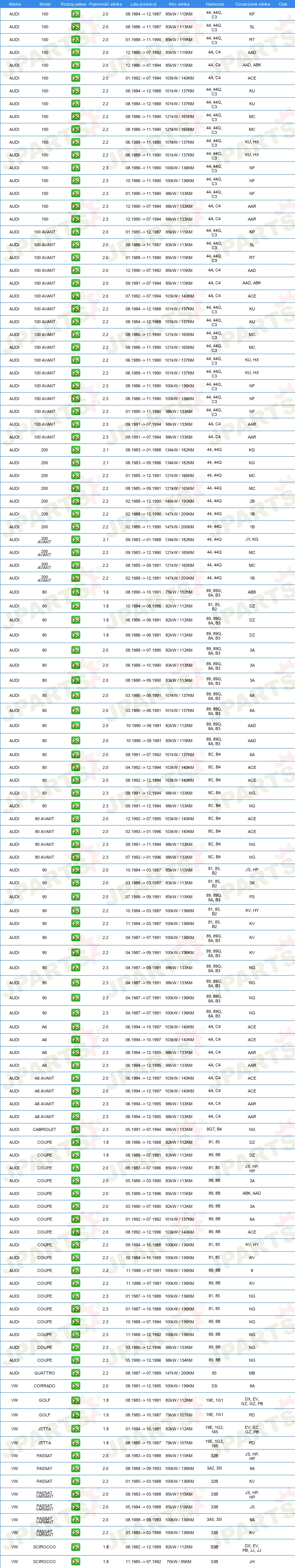Click fuel icon in JETTA 82kW / 112KM row
This screenshot has width=295, height=1568.
[x=75, y=1428]
